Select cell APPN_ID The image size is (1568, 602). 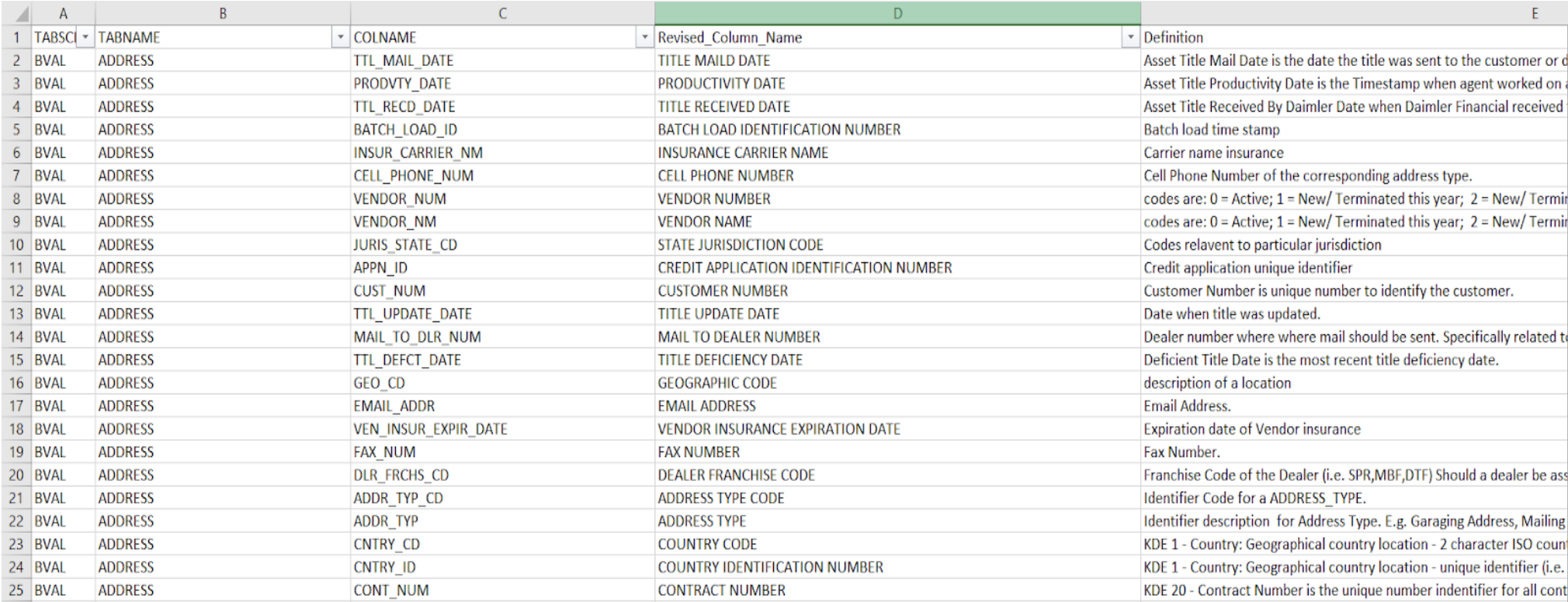(x=502, y=268)
